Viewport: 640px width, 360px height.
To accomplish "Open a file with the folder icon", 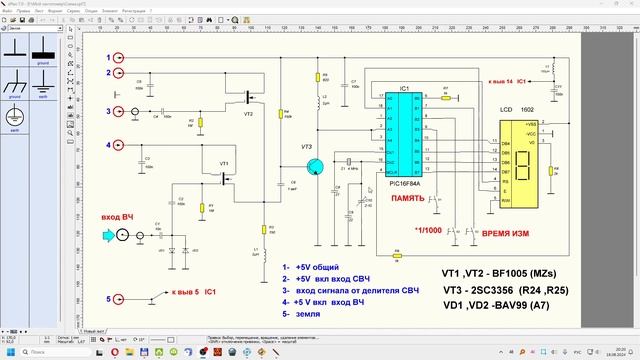I will tap(13, 20).
